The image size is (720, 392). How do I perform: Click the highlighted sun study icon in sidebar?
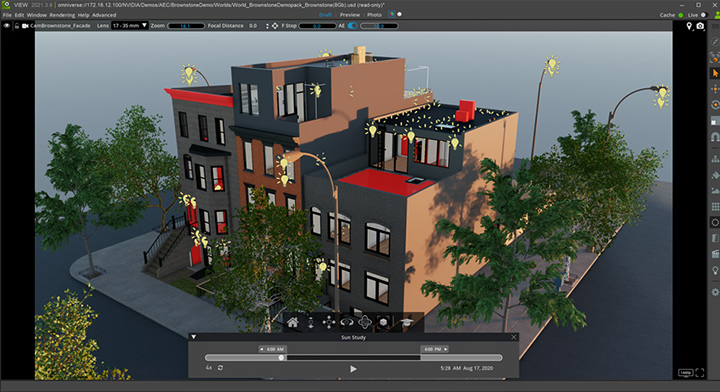(x=714, y=222)
